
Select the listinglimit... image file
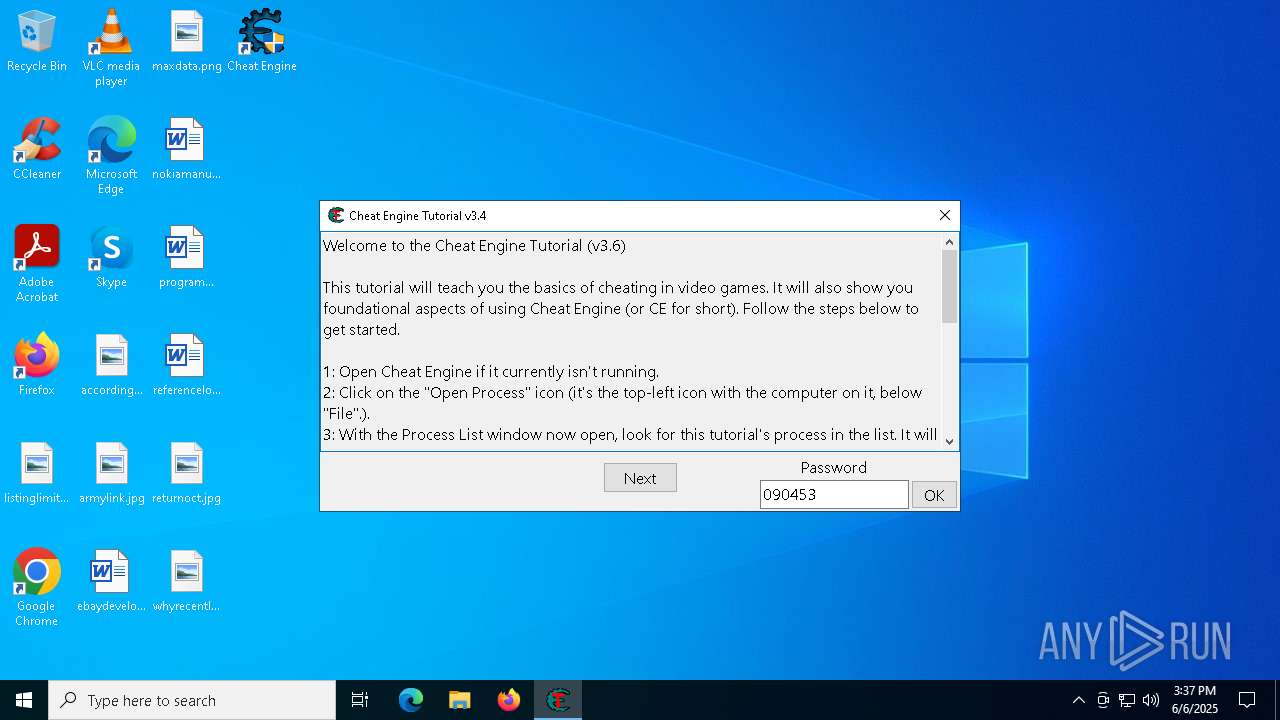click(37, 473)
